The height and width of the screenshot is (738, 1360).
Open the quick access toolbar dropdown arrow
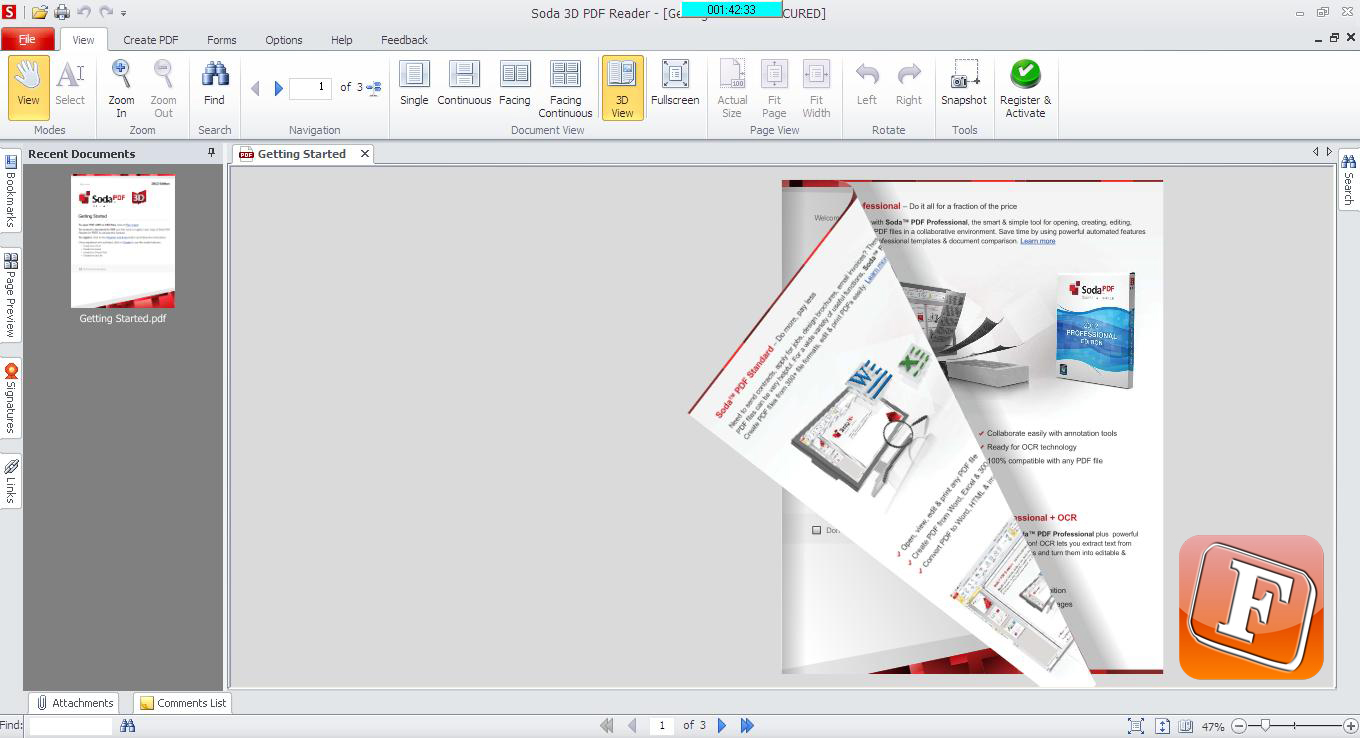click(x=124, y=13)
